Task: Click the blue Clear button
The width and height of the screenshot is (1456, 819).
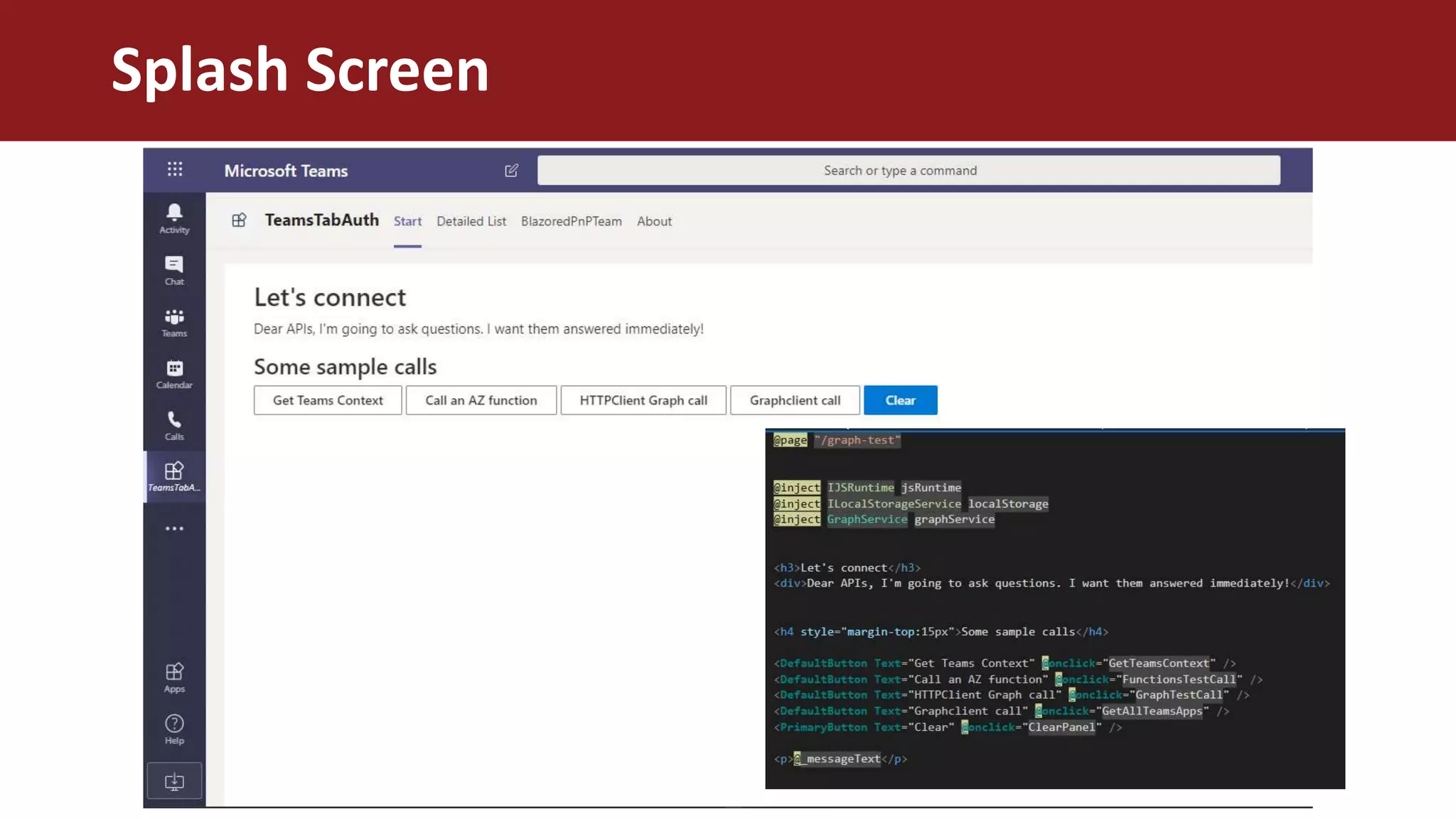Action: point(900,400)
